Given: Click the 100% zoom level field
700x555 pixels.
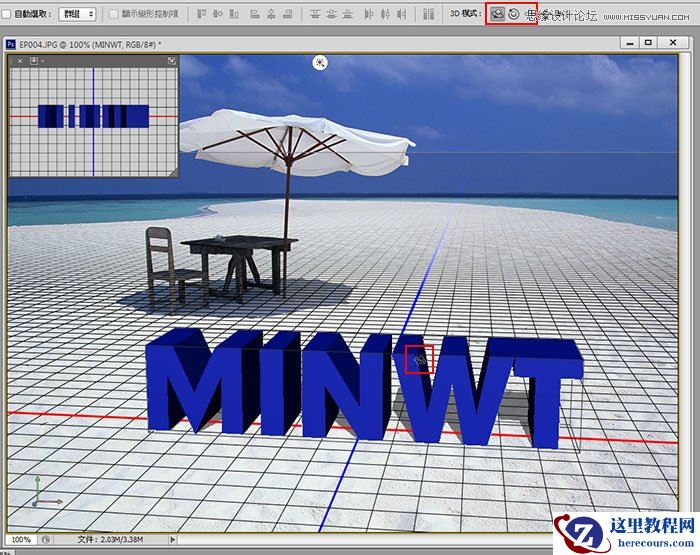Looking at the screenshot, I should pyautogui.click(x=21, y=539).
